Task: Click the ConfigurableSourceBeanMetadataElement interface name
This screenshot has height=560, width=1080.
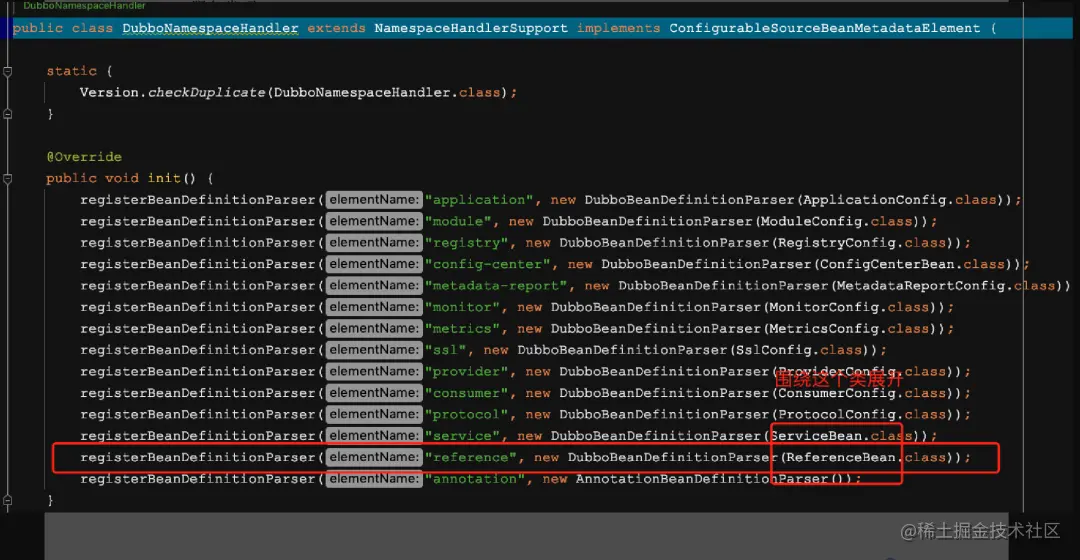Action: click(x=824, y=28)
